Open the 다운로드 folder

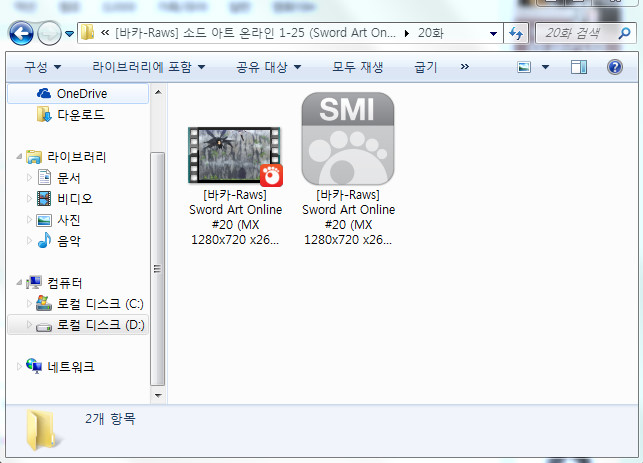tap(81, 114)
